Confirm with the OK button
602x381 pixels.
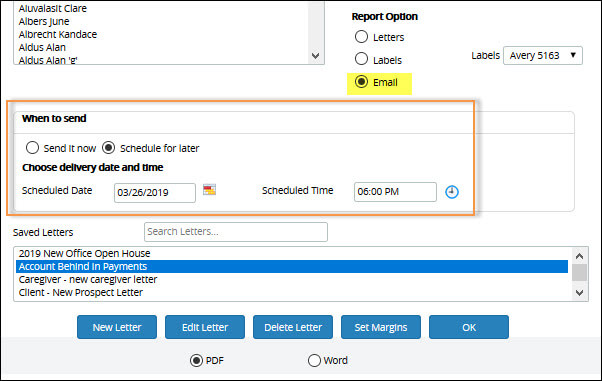[x=469, y=327]
